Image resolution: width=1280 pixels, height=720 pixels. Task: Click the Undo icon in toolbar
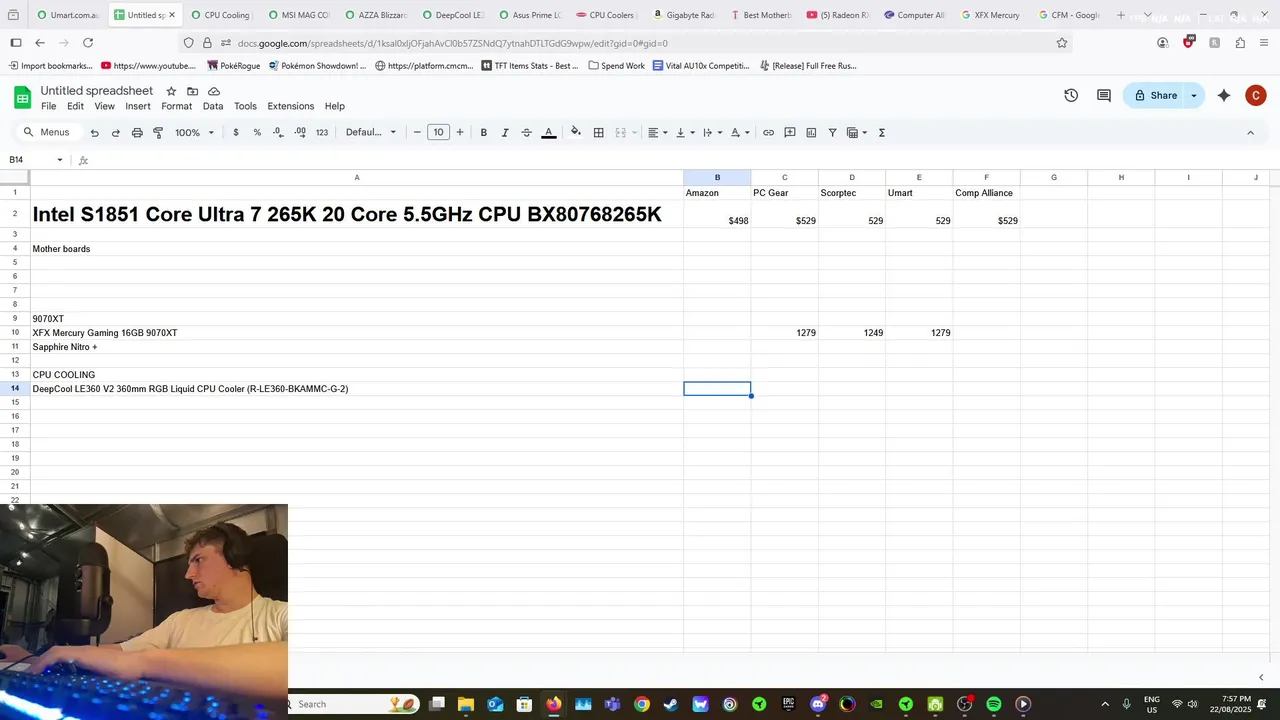(x=94, y=133)
